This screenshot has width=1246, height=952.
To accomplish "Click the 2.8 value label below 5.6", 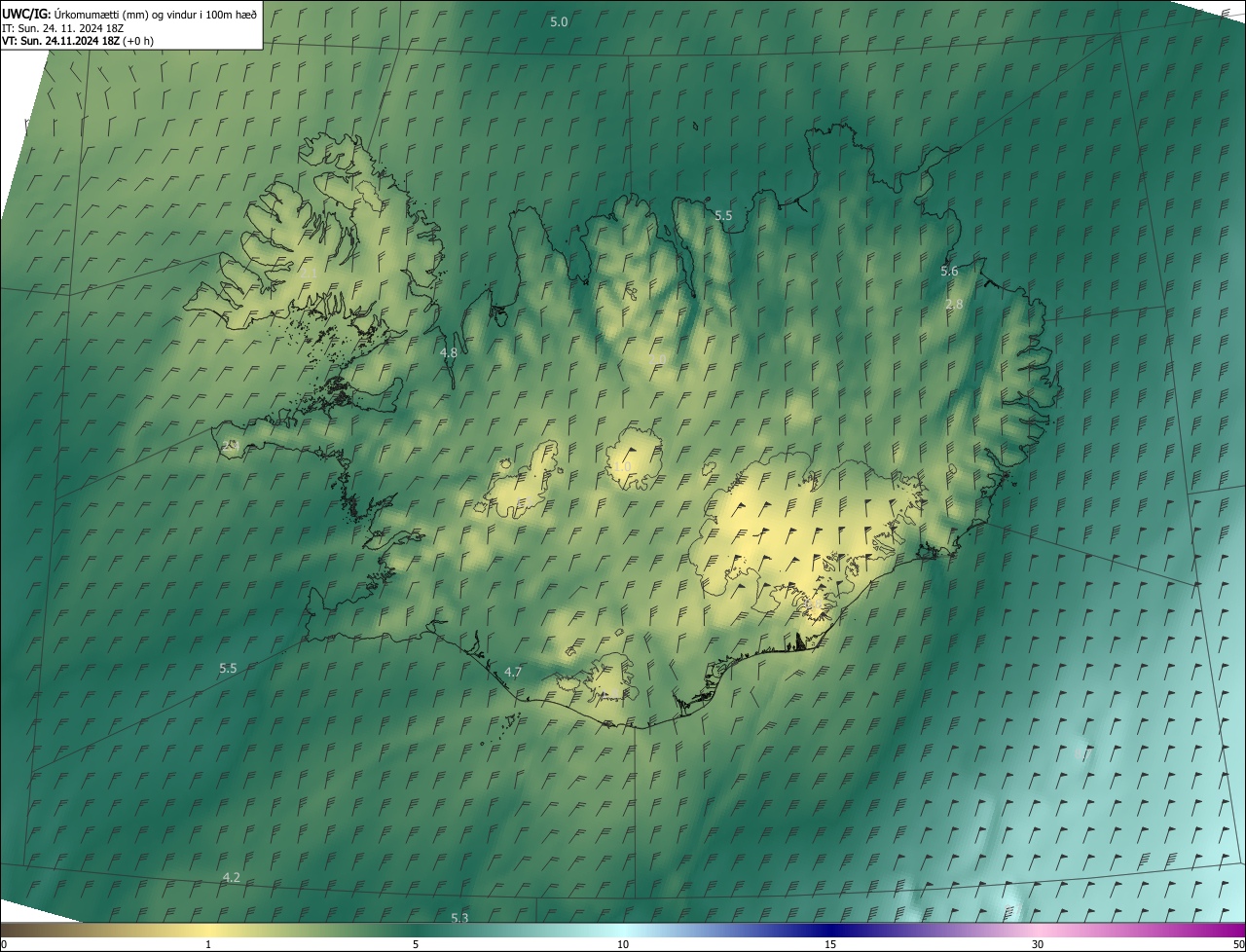I will tap(954, 305).
